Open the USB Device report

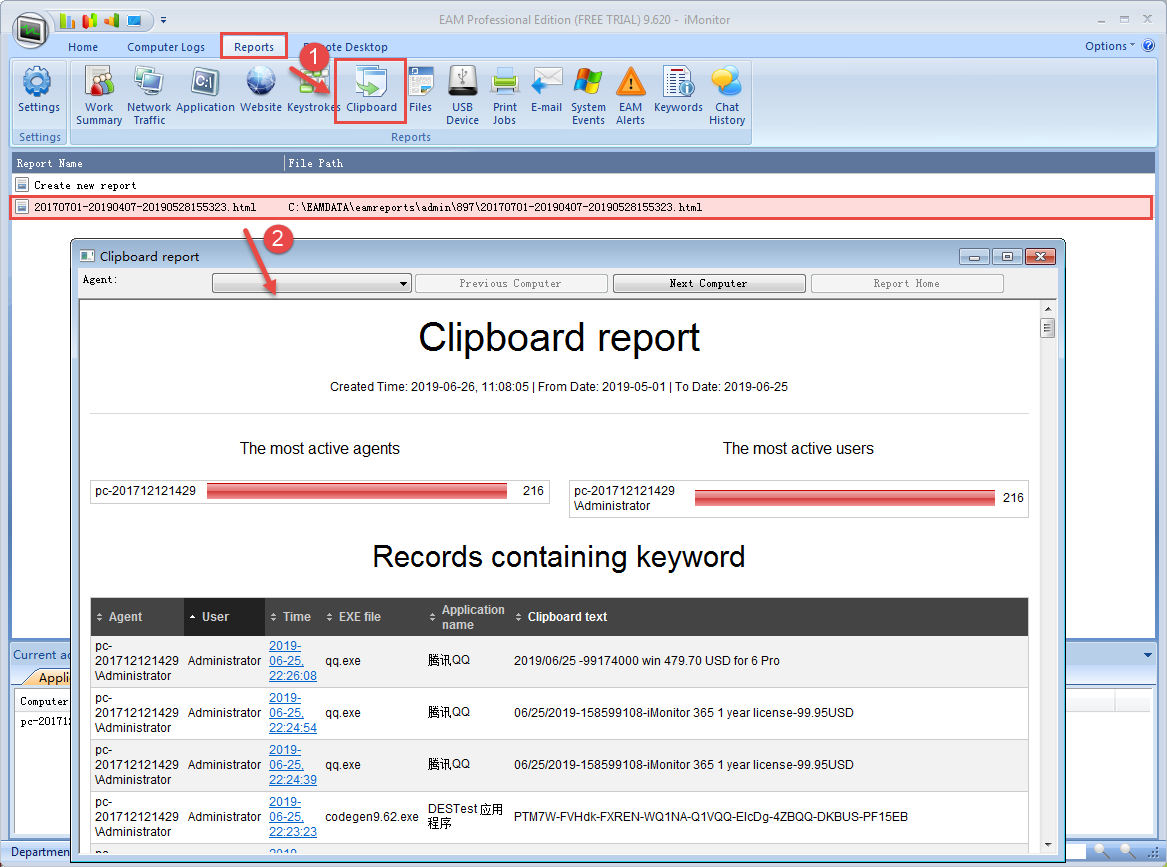point(462,95)
